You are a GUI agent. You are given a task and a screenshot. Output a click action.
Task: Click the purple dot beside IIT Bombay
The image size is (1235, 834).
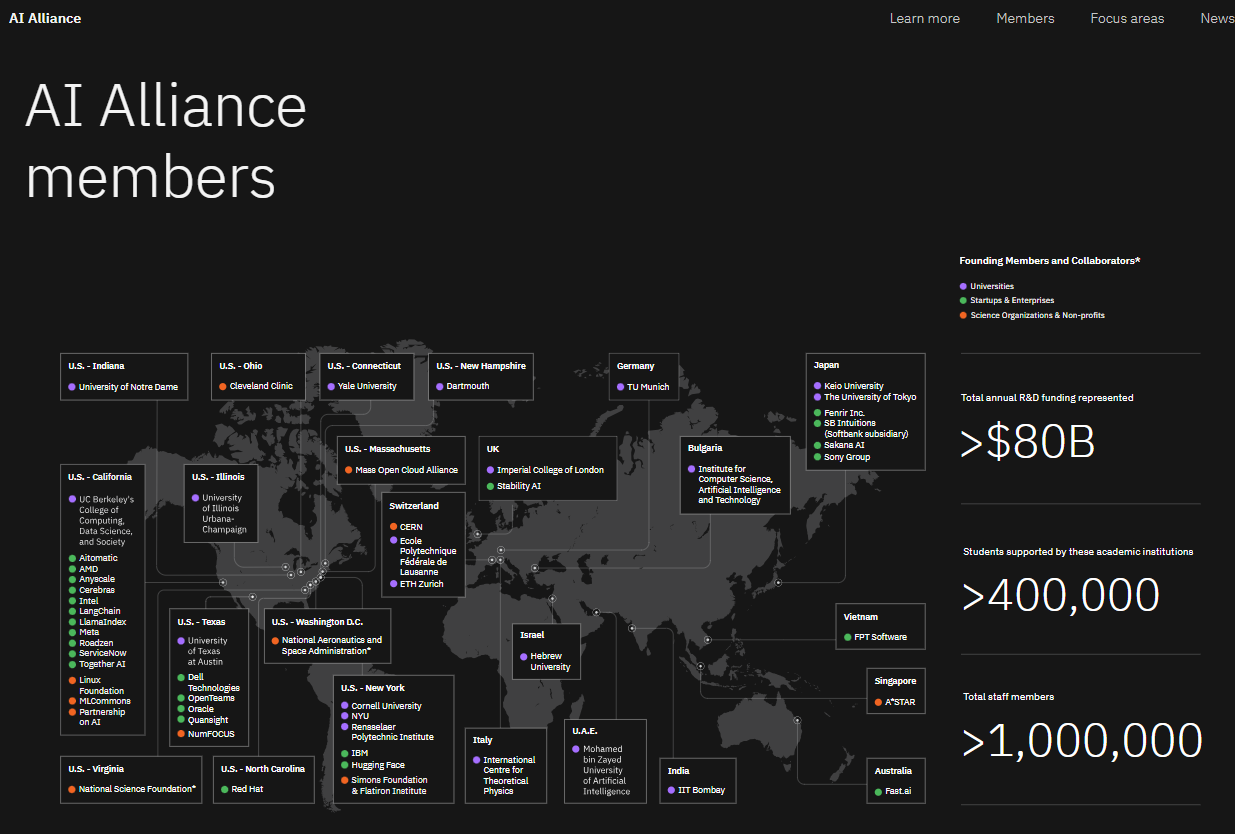[671, 790]
